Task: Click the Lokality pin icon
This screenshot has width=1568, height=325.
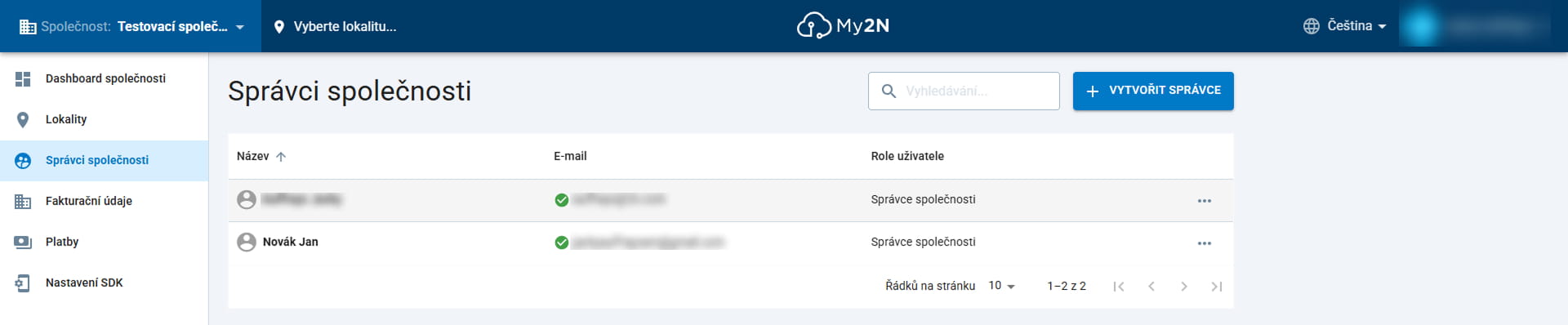Action: tap(23, 119)
